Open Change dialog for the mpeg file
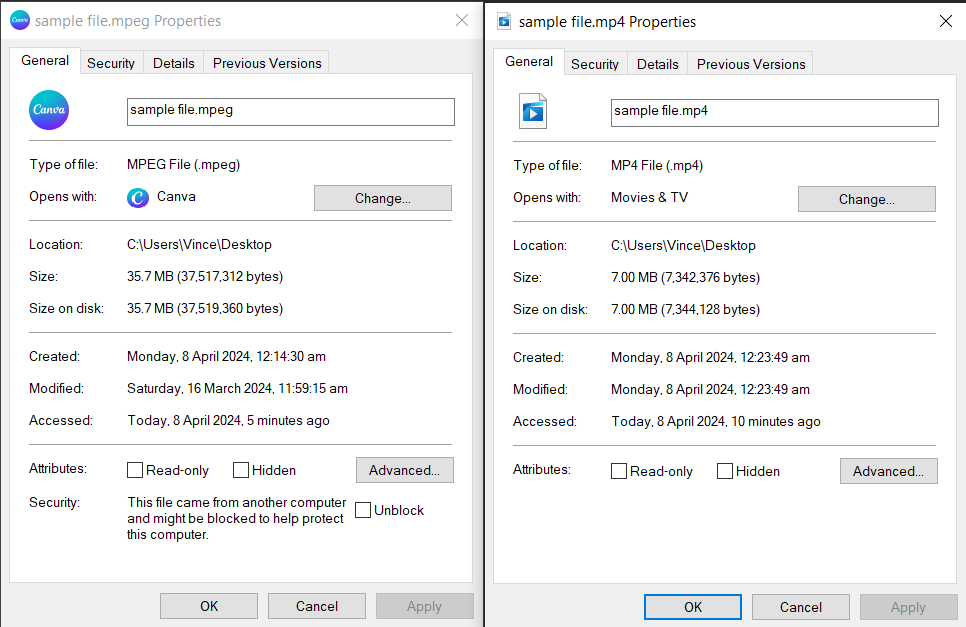Screen dimensions: 966x627 (x=382, y=197)
